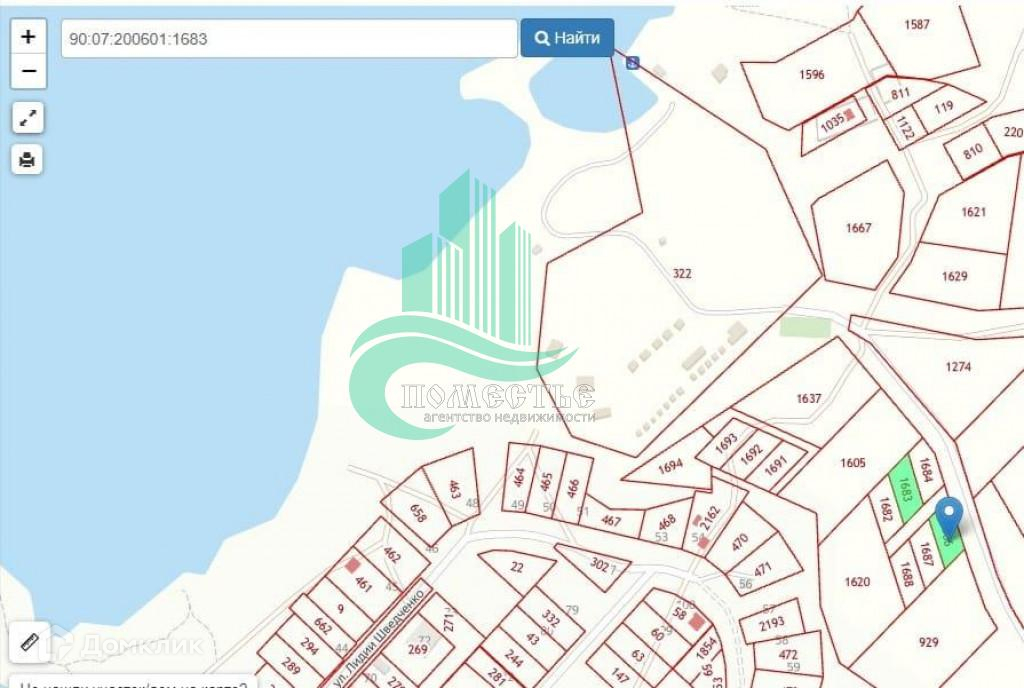This screenshot has width=1024, height=688.
Task: Click parcel 1596
Action: pos(811,74)
